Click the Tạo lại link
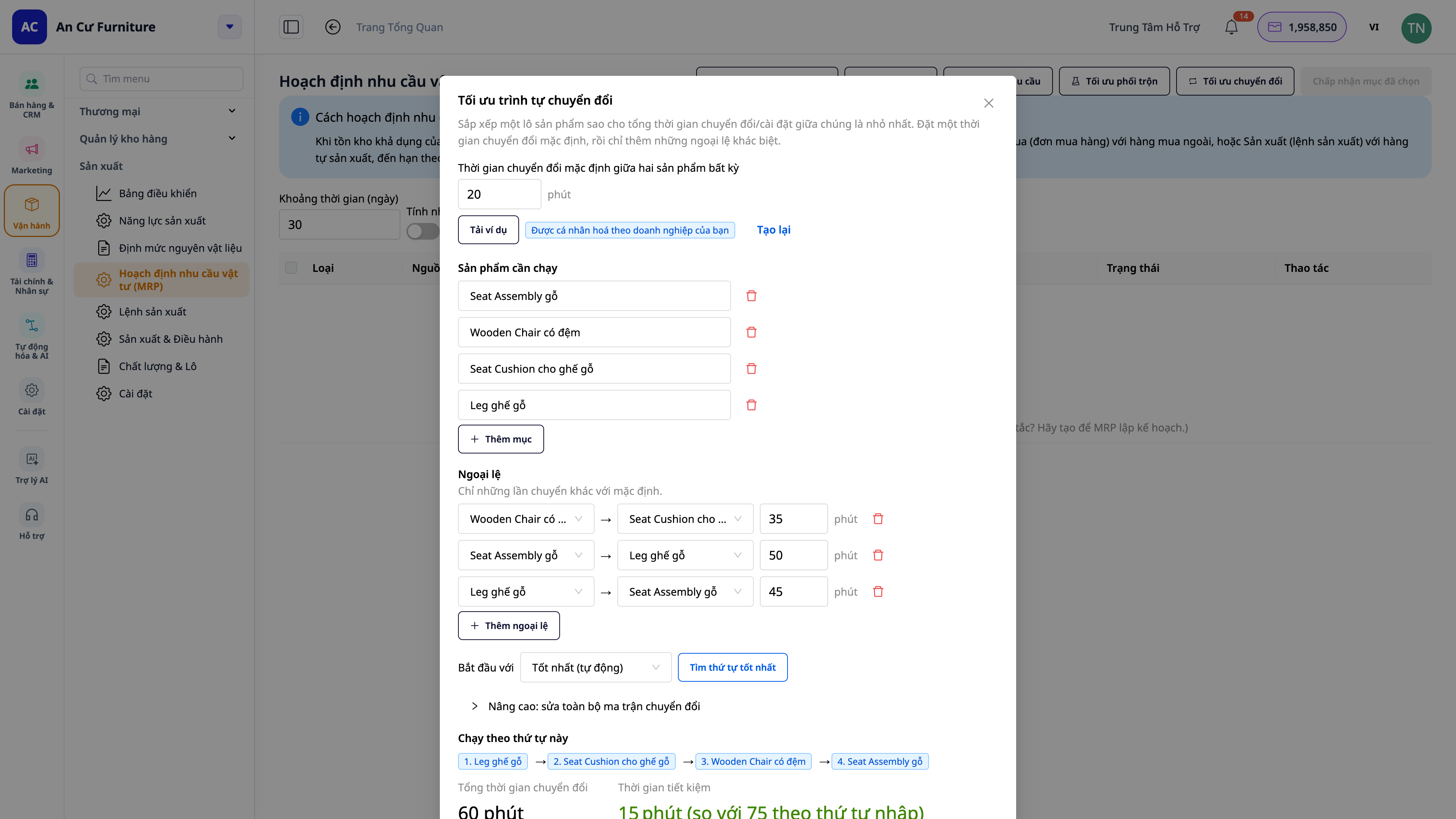This screenshot has height=819, width=1456. (773, 230)
